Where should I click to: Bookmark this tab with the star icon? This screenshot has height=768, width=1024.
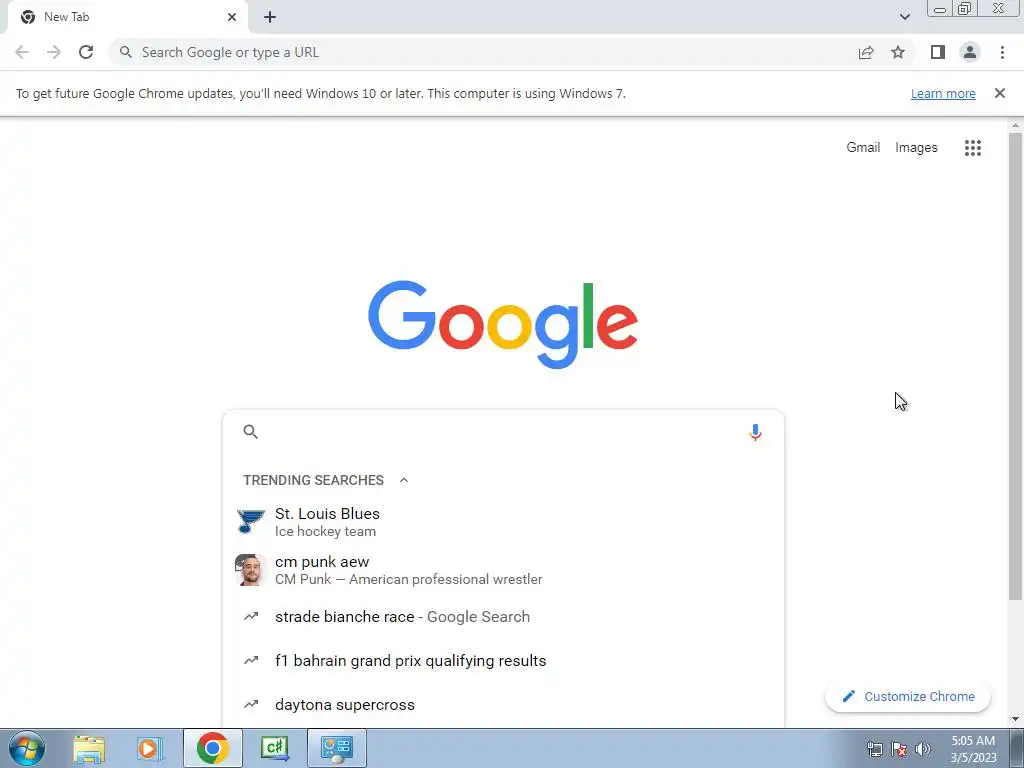[x=898, y=52]
